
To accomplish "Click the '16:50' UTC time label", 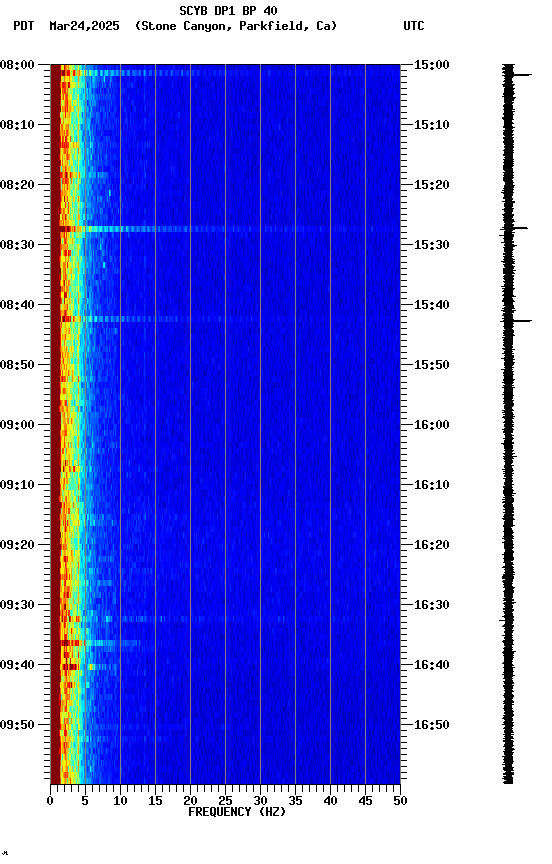I will click(x=432, y=725).
